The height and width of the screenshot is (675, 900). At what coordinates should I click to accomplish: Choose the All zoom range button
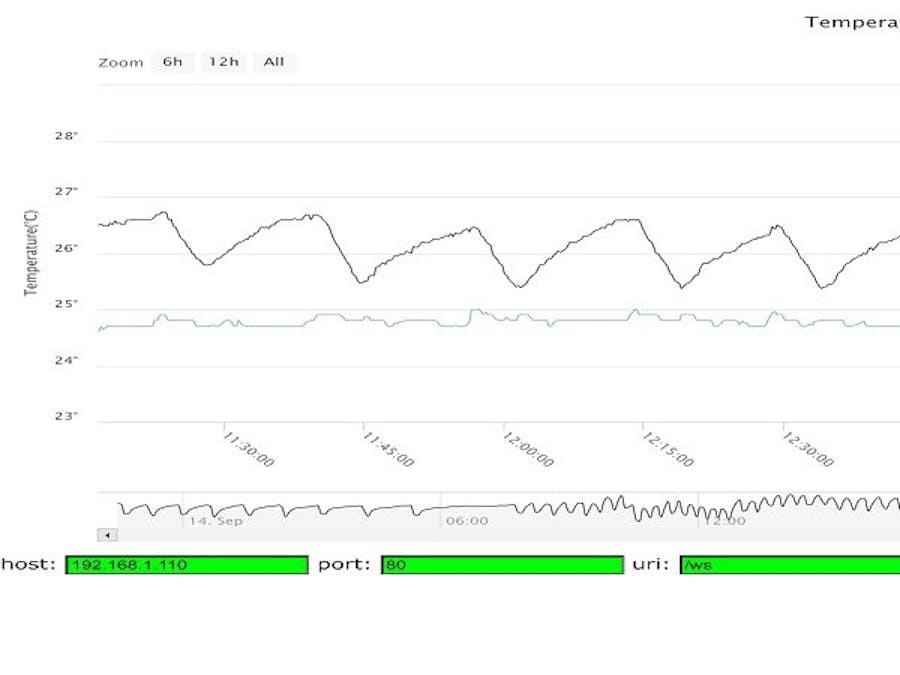click(x=274, y=62)
